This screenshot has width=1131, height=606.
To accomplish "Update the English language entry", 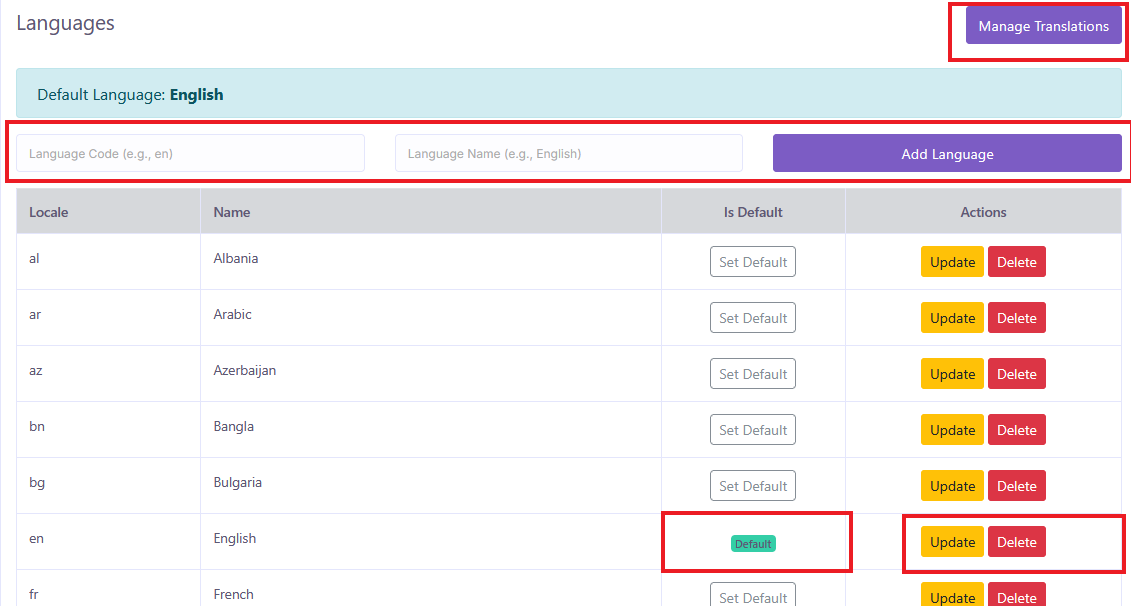I will tap(952, 542).
